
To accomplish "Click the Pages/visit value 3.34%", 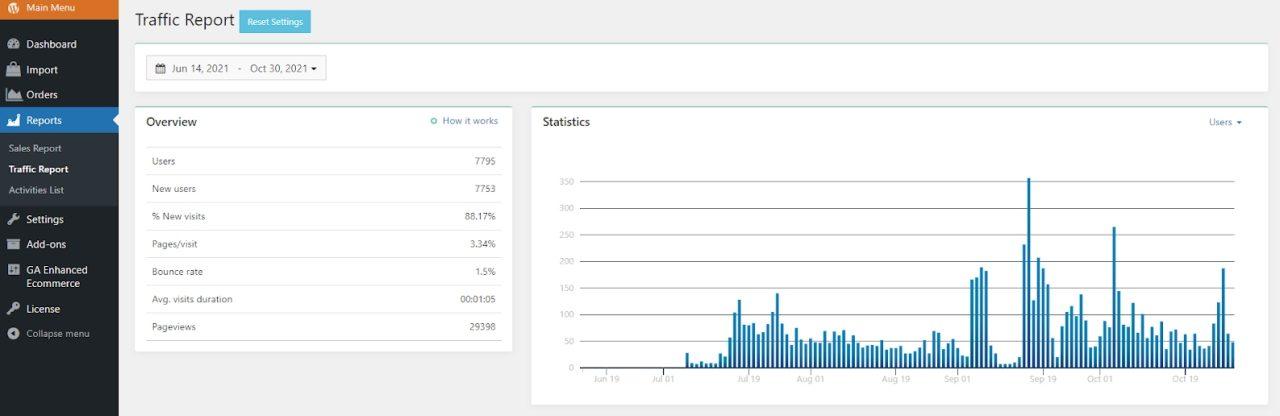I will 483,244.
